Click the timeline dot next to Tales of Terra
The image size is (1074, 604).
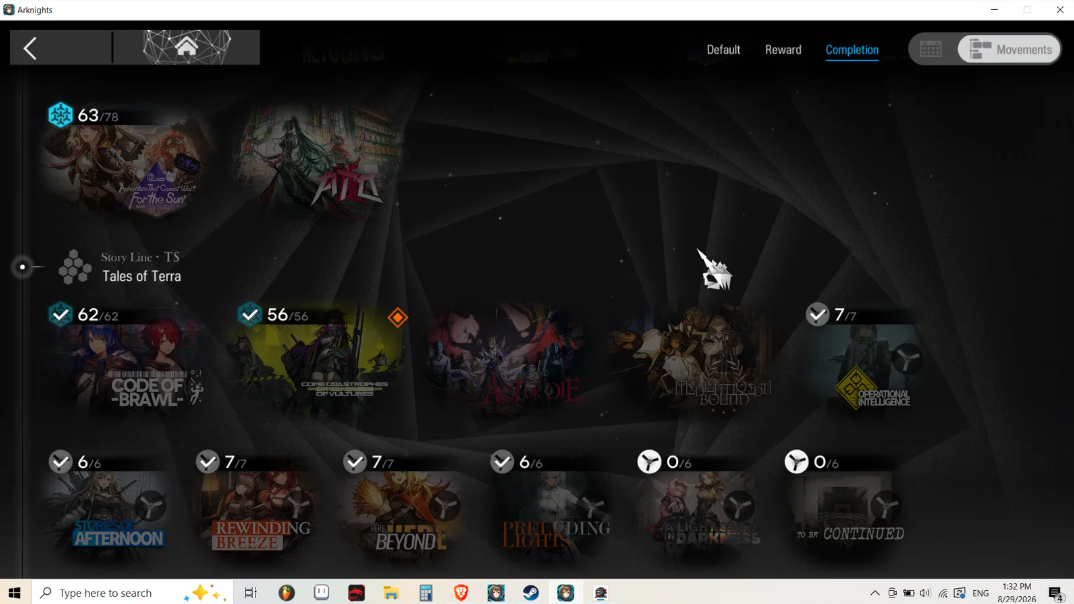click(x=23, y=267)
